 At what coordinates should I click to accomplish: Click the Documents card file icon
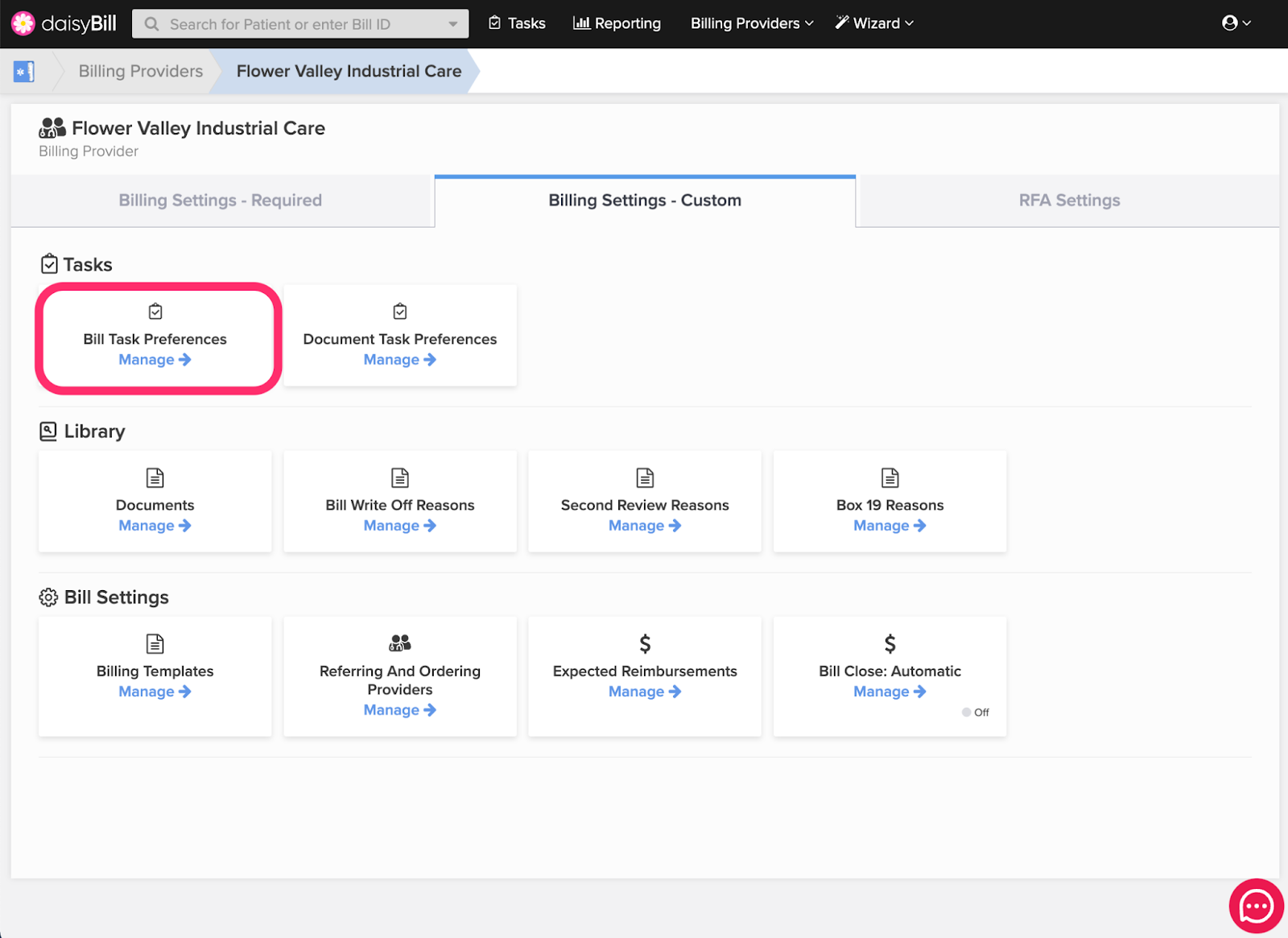pos(155,477)
